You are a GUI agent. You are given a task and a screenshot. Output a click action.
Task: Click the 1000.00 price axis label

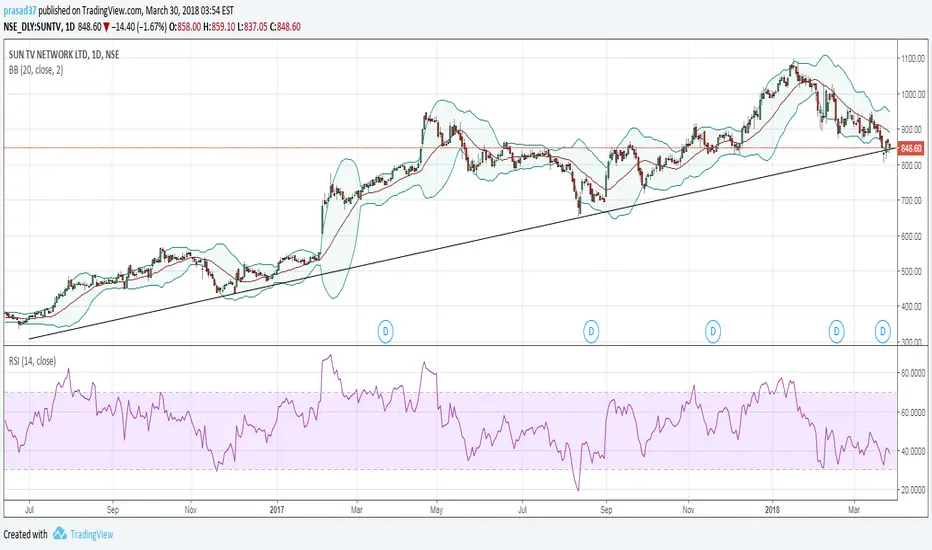tap(913, 94)
